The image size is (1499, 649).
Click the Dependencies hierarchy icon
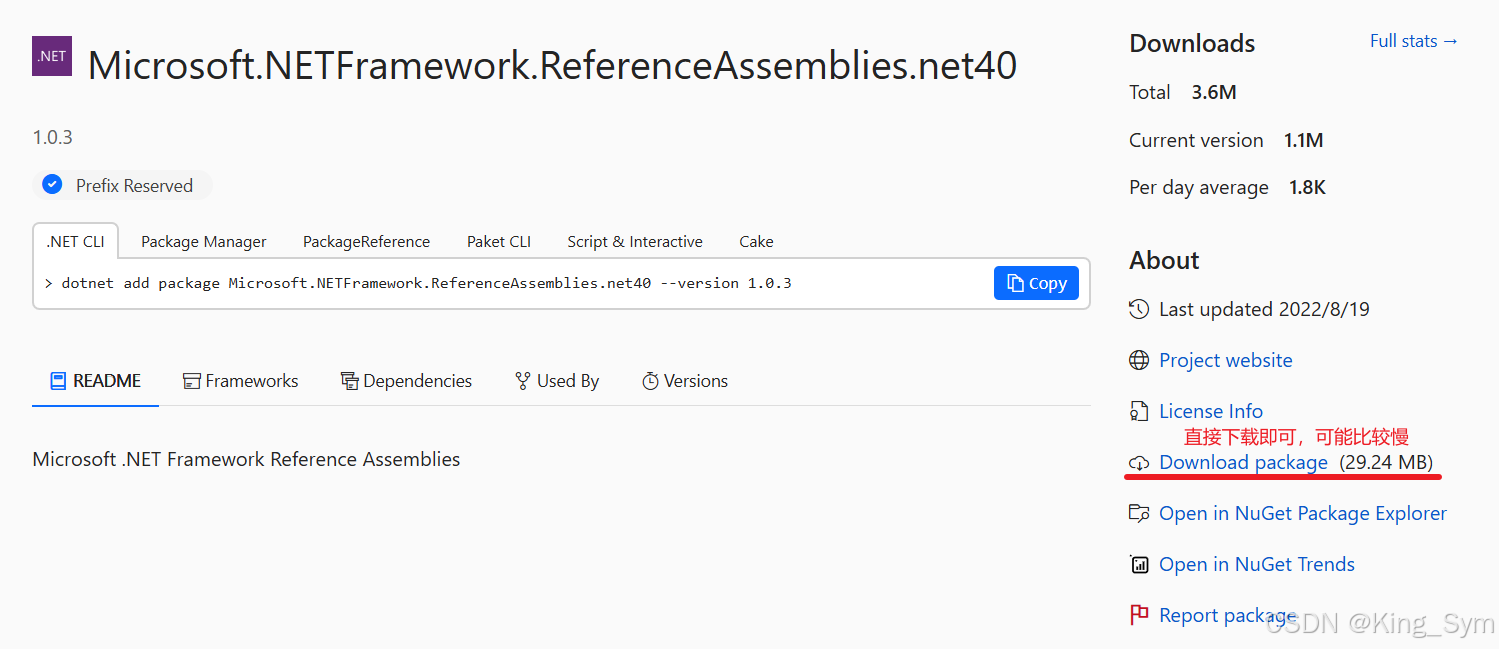point(348,380)
